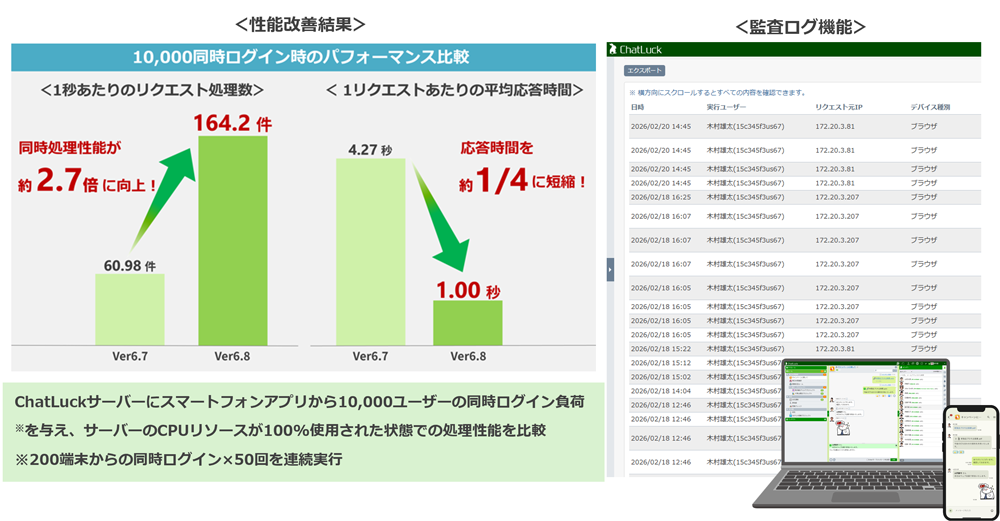
Task: Click the ChatLuck title text in green header
Action: 640,49
